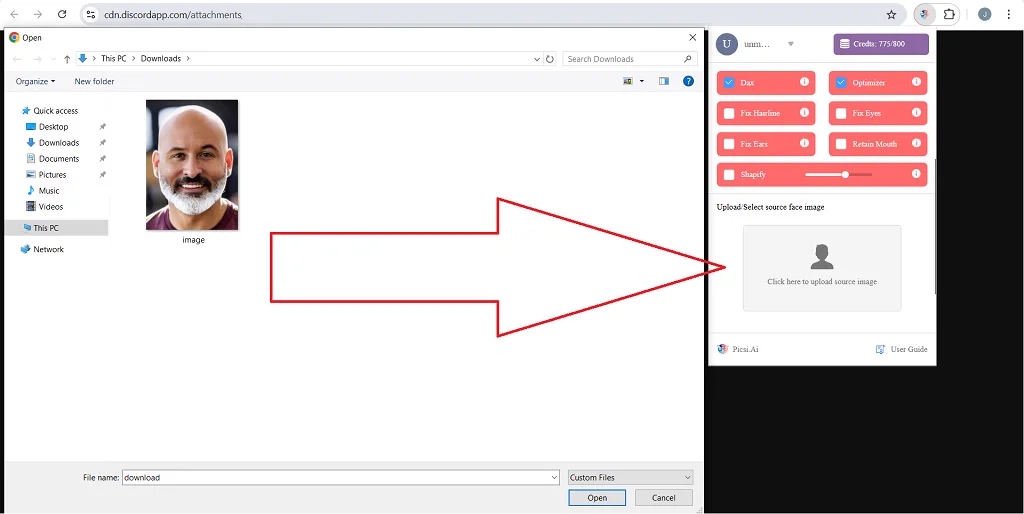This screenshot has height=514, width=1024.
Task: Expand the user account dropdown arrow
Action: coord(790,44)
